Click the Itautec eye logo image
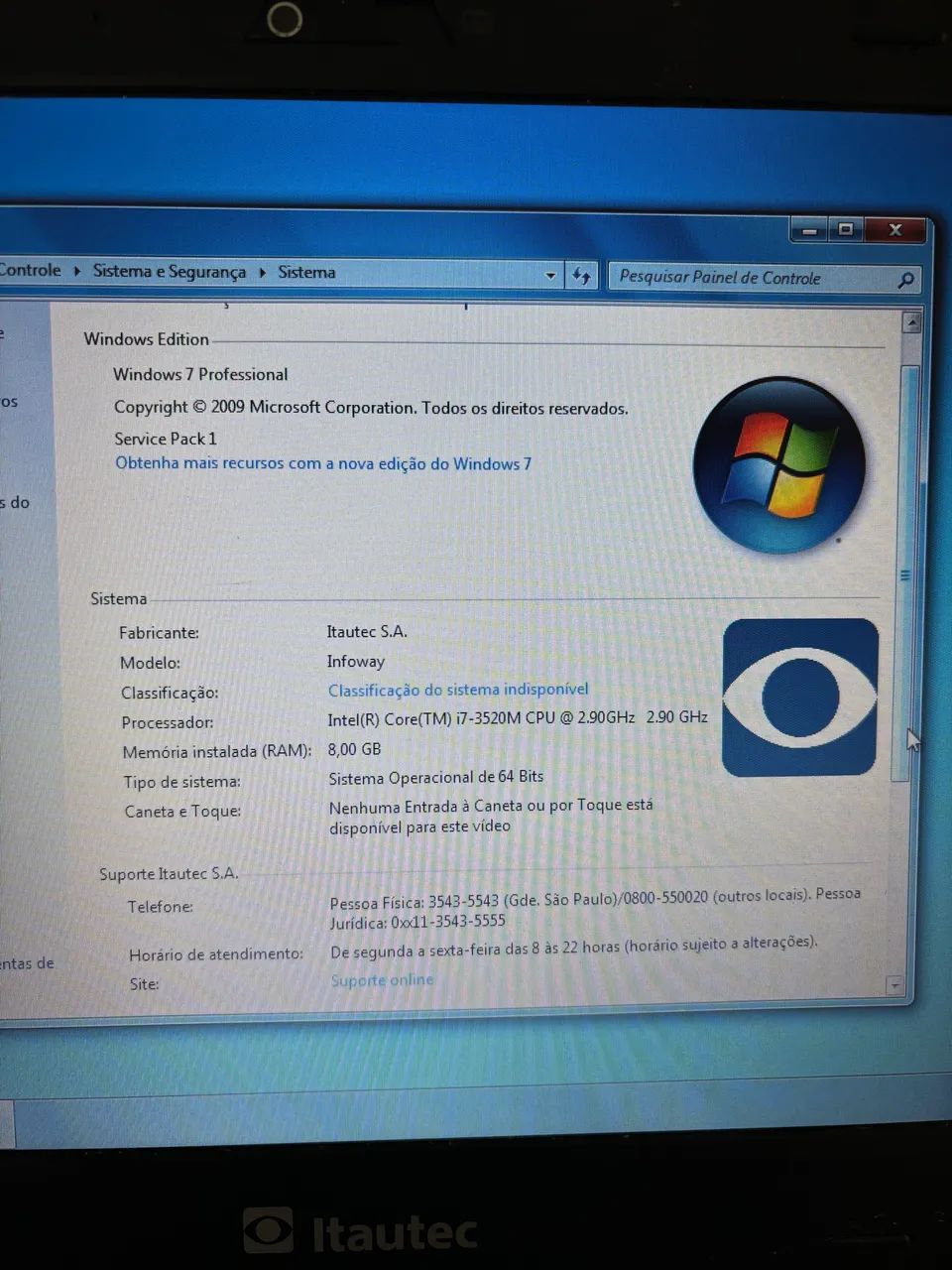 click(x=800, y=697)
